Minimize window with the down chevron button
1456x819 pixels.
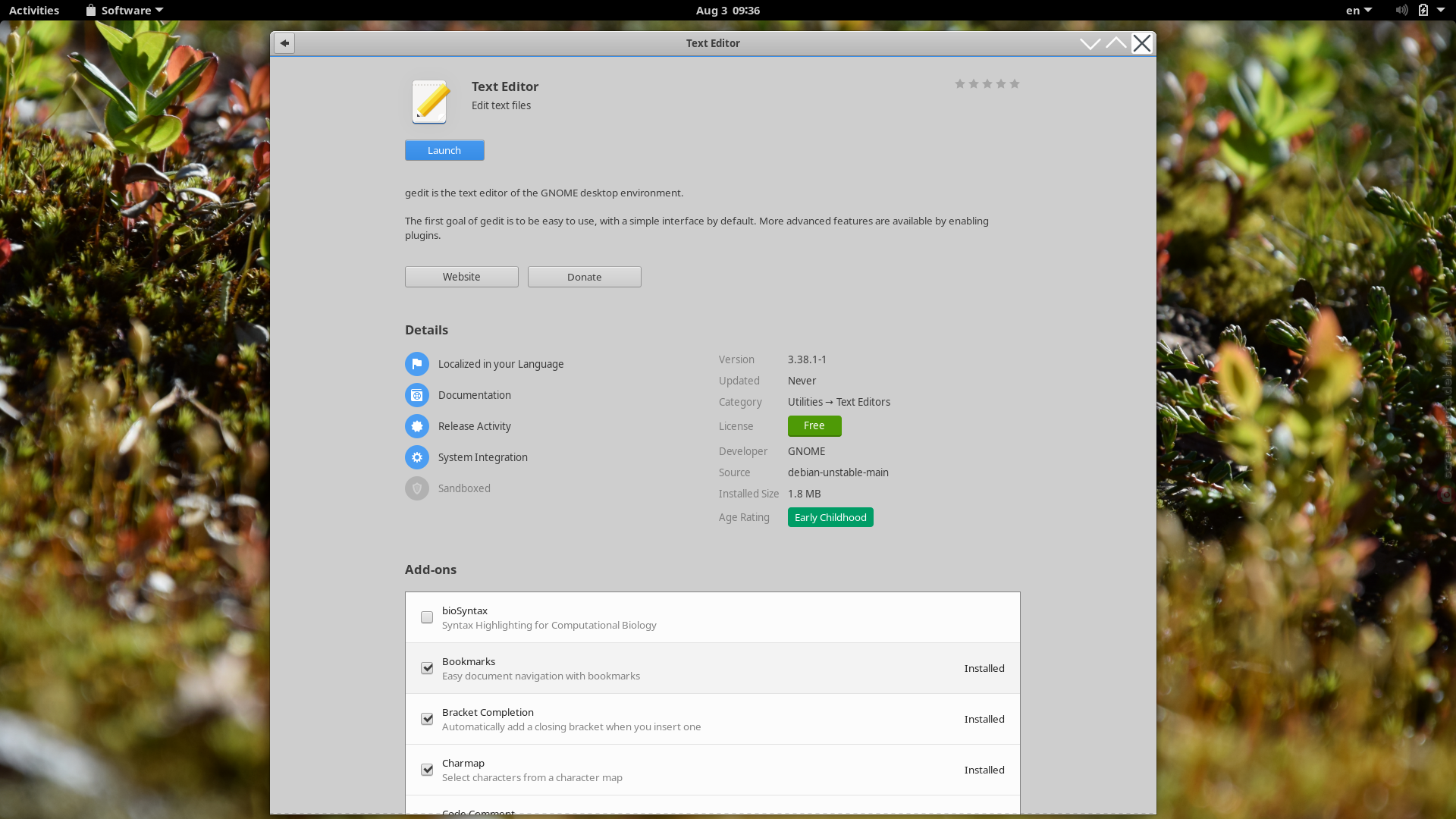tap(1090, 43)
